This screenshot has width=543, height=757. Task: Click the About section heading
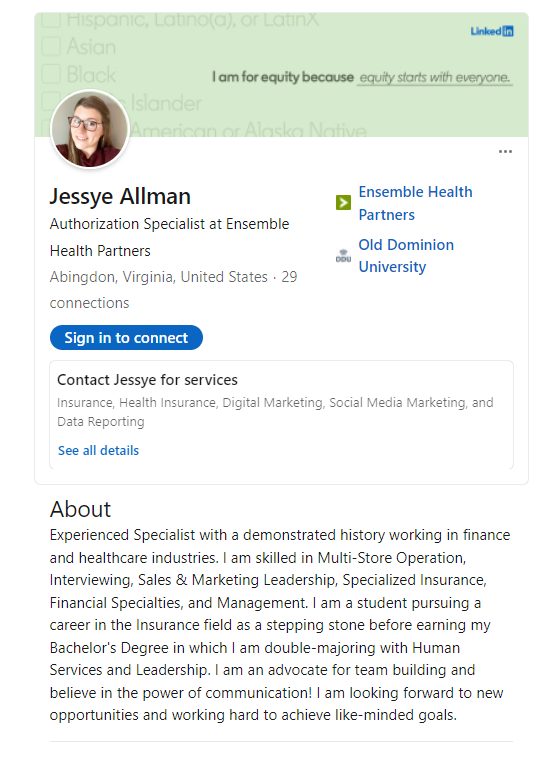80,509
